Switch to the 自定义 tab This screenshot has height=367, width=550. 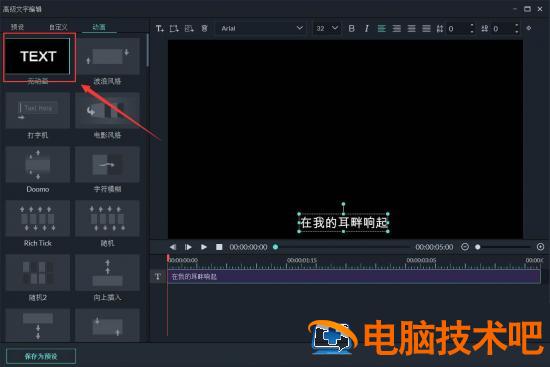58,27
